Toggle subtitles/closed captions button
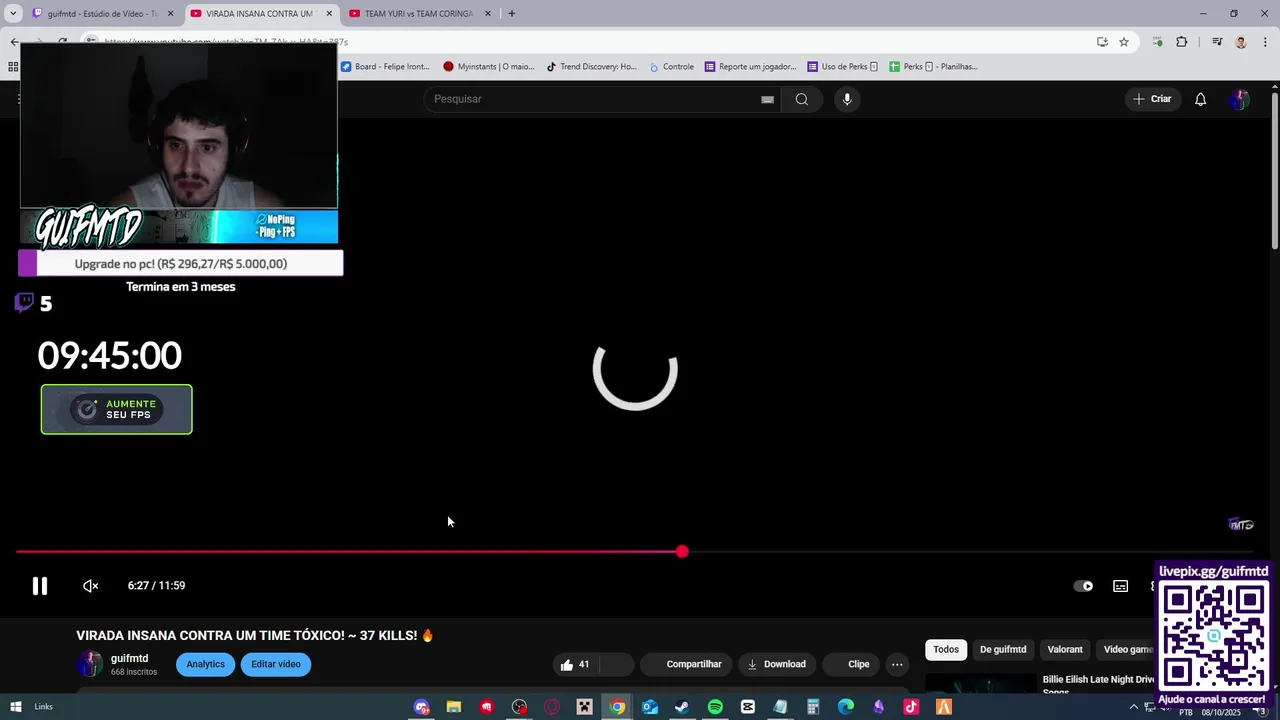Image resolution: width=1280 pixels, height=720 pixels. coord(1121,586)
